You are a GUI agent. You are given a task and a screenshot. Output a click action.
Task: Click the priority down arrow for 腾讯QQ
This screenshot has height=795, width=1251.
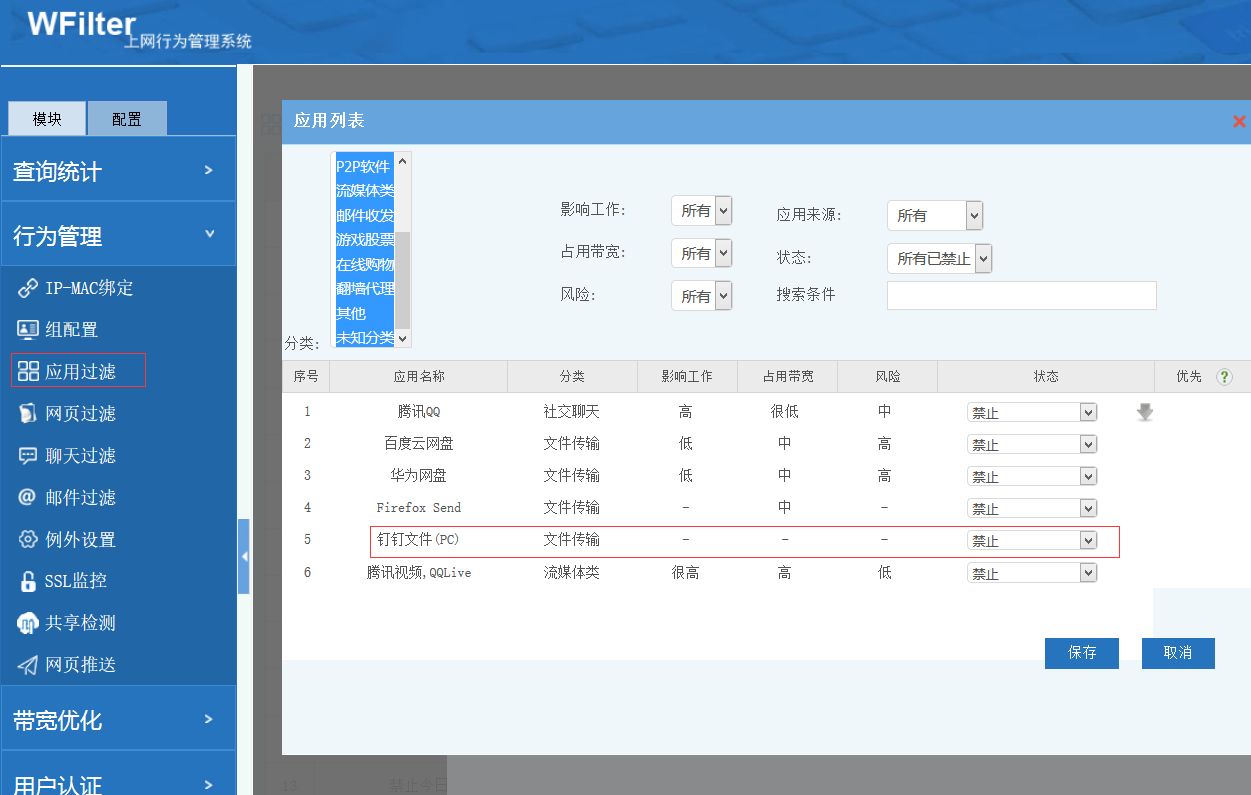click(1145, 412)
